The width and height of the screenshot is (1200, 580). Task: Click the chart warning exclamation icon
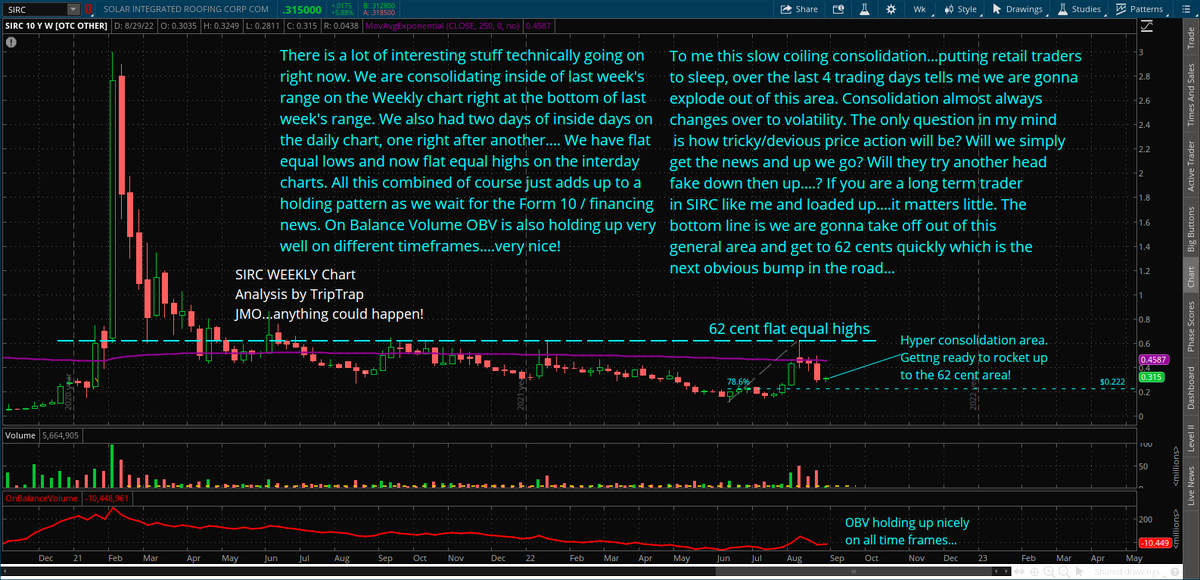[x=10, y=42]
